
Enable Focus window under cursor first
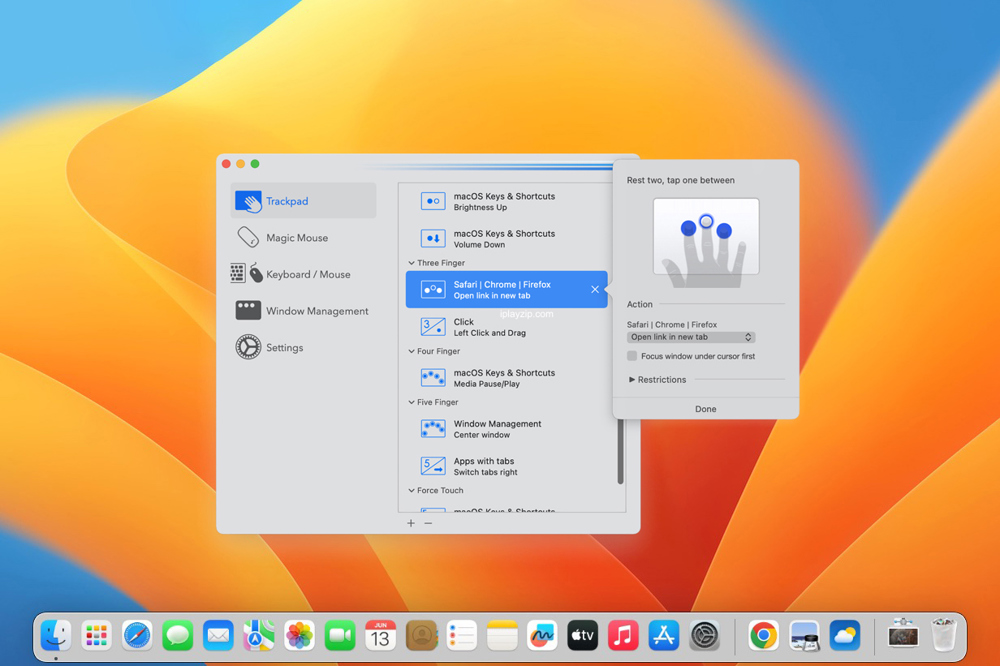coord(632,356)
